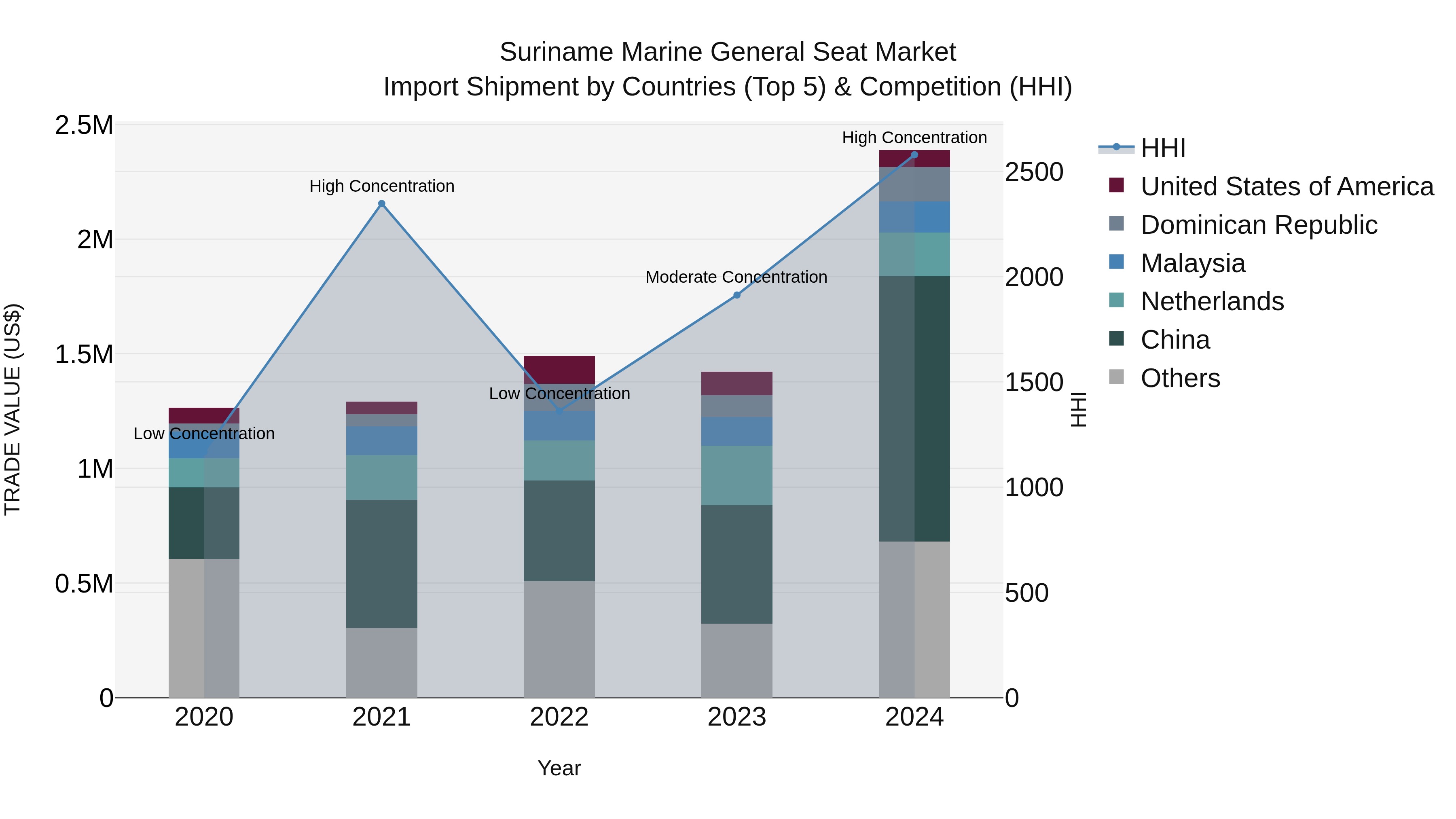Click the 2024 China bar segment

pos(914,408)
